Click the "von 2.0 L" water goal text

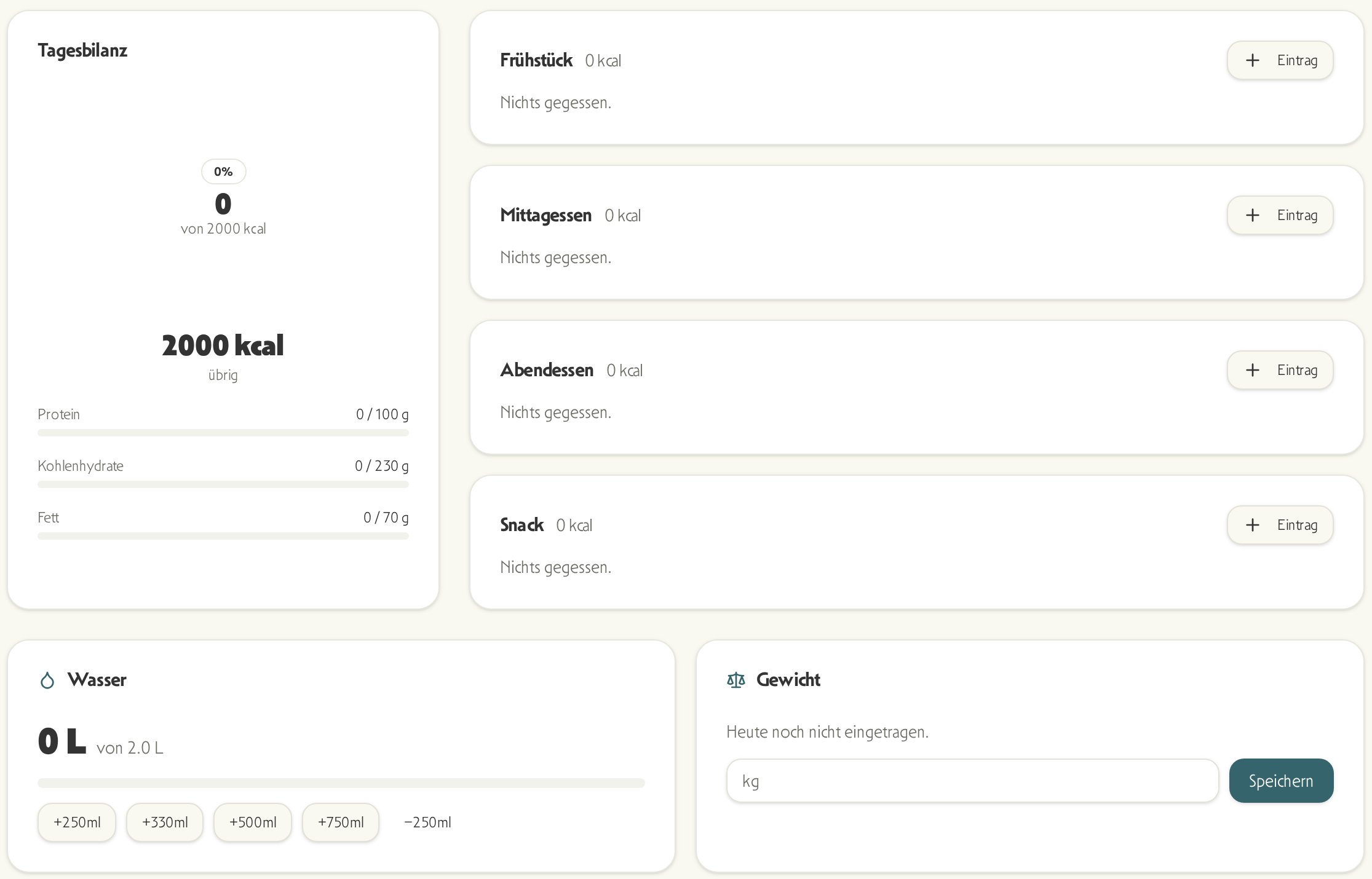pyautogui.click(x=130, y=748)
